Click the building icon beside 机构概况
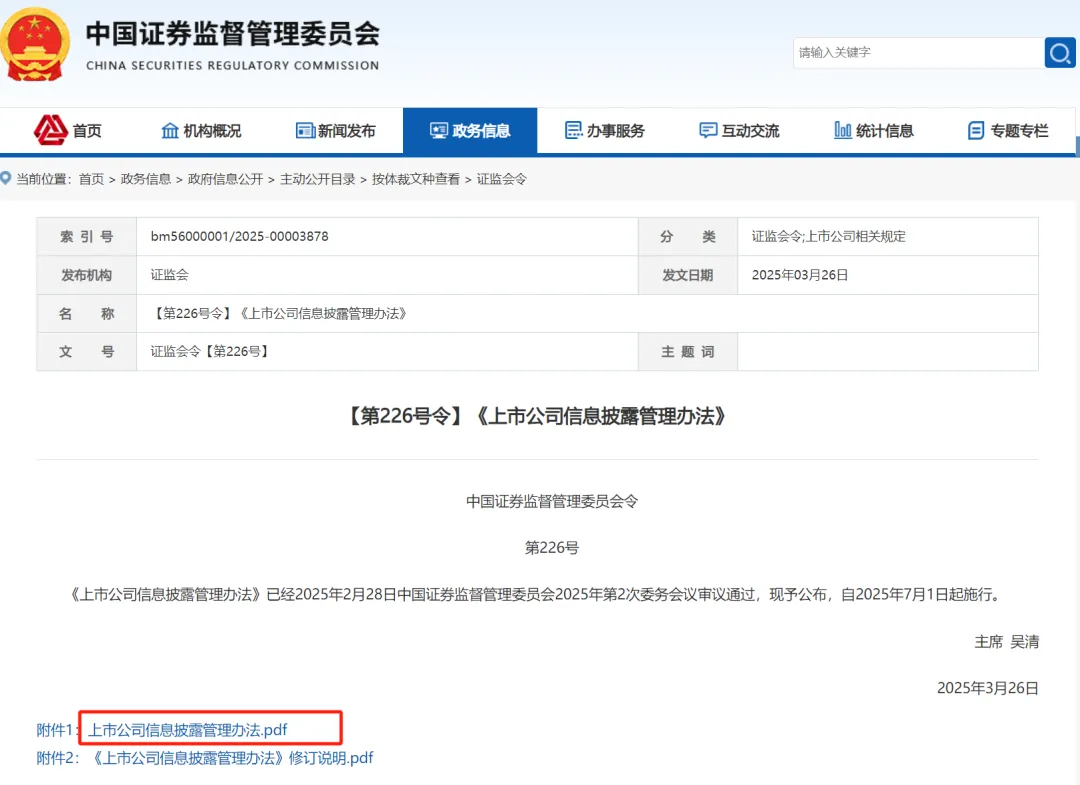The height and width of the screenshot is (785, 1080). (x=169, y=130)
